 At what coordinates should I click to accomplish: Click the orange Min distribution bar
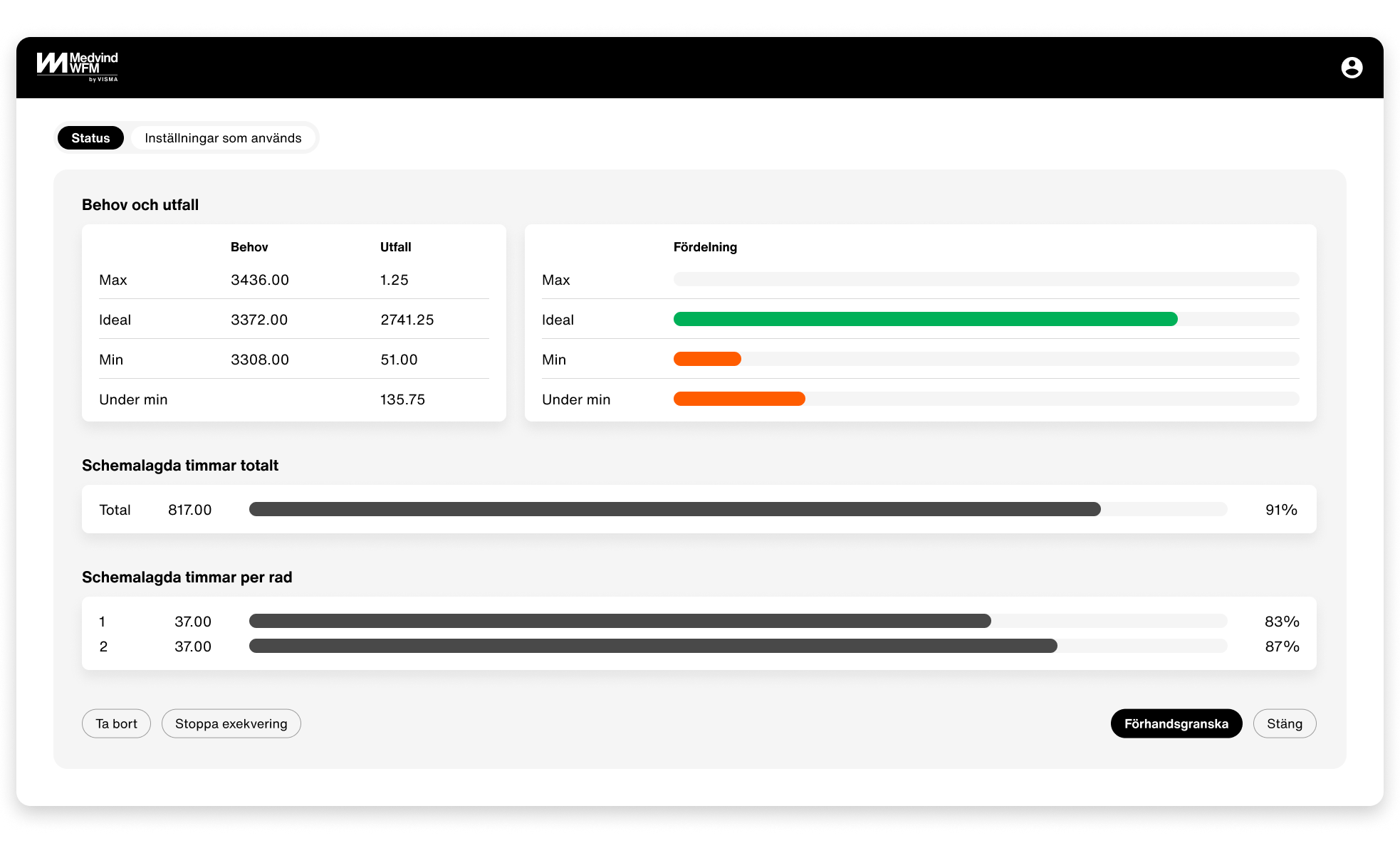pos(707,359)
